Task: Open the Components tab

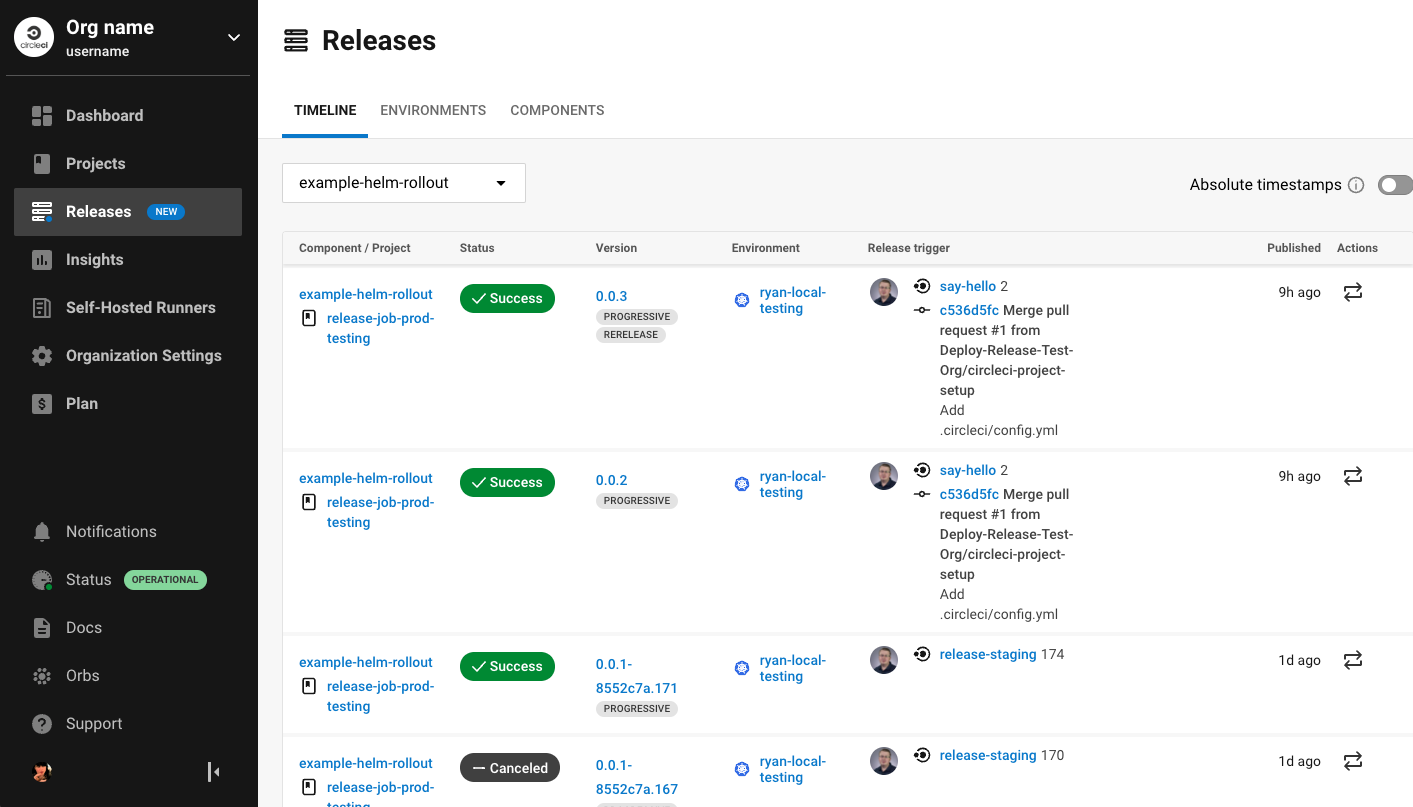Action: 557,110
